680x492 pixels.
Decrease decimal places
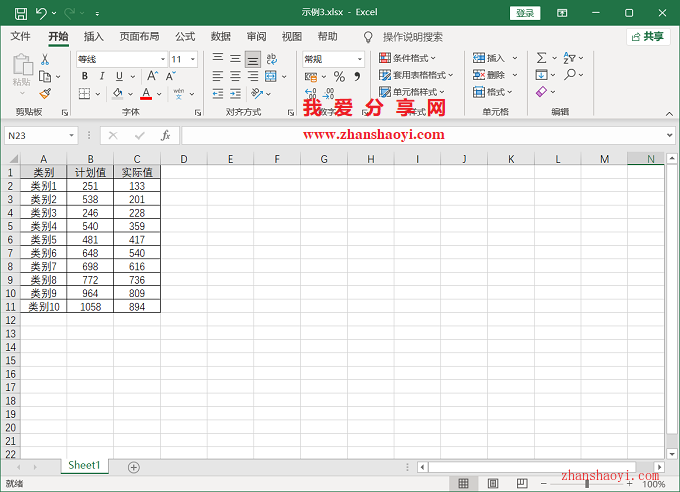click(x=328, y=94)
